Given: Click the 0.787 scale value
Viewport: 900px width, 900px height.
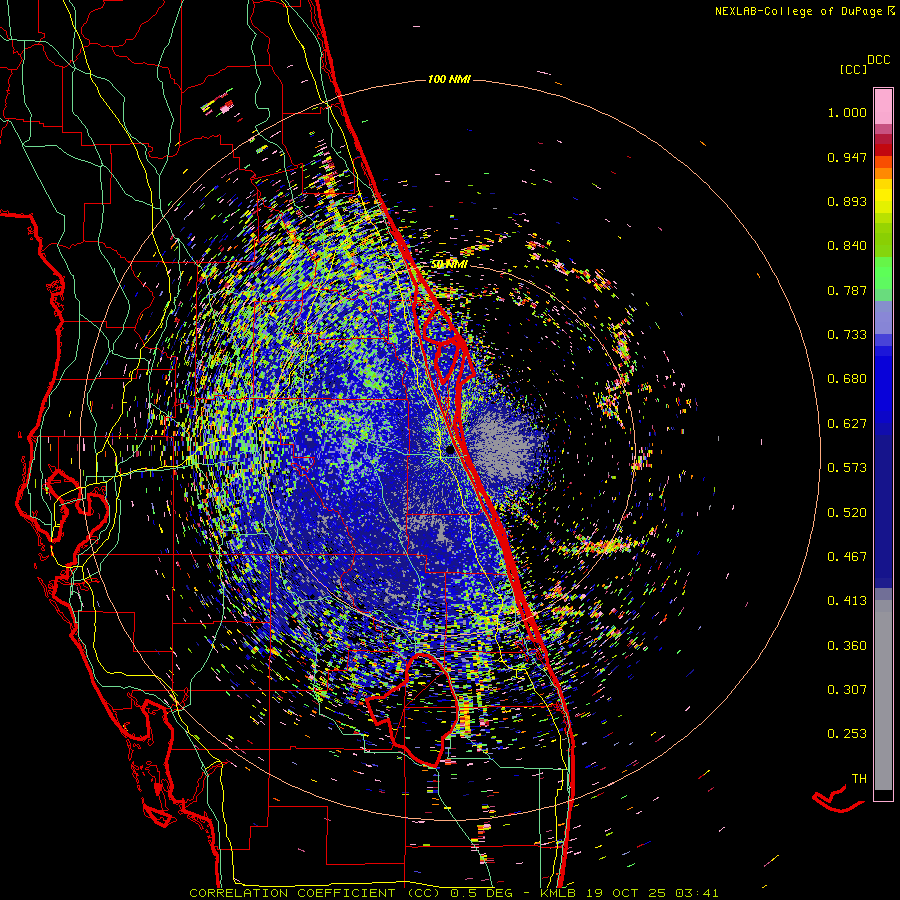Looking at the screenshot, I should (x=847, y=290).
